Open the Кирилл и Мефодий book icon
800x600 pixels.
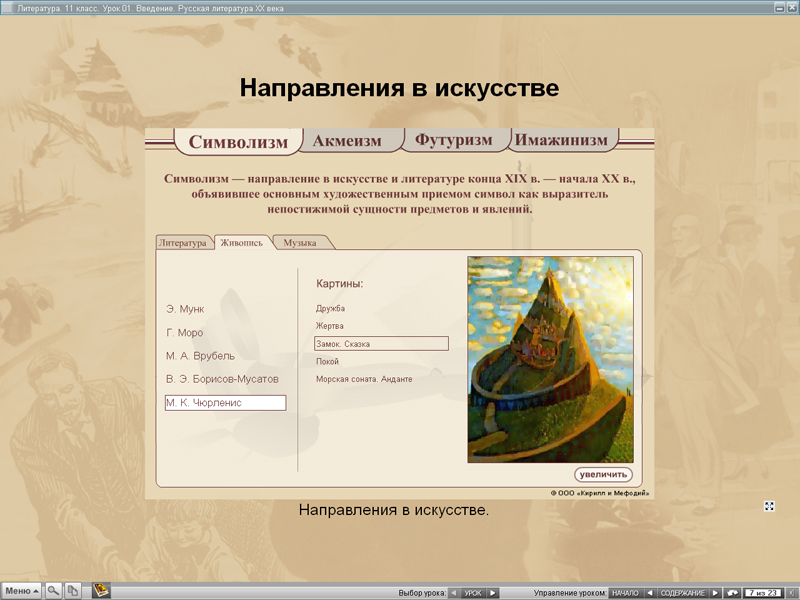(x=101, y=589)
